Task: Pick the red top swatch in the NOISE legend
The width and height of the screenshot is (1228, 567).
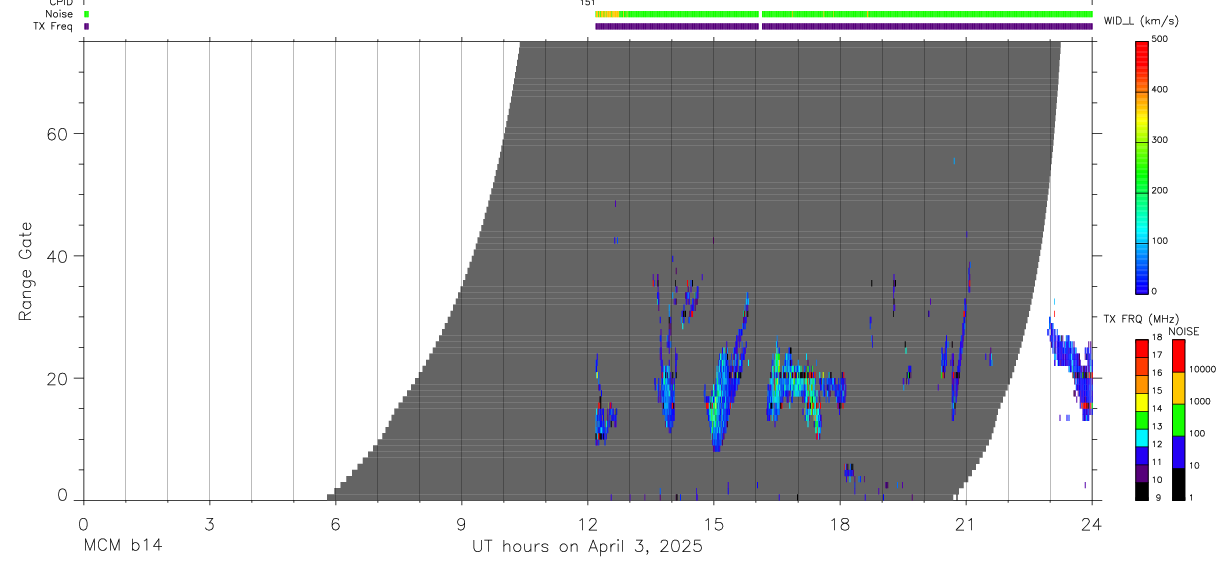Action: tap(1178, 355)
